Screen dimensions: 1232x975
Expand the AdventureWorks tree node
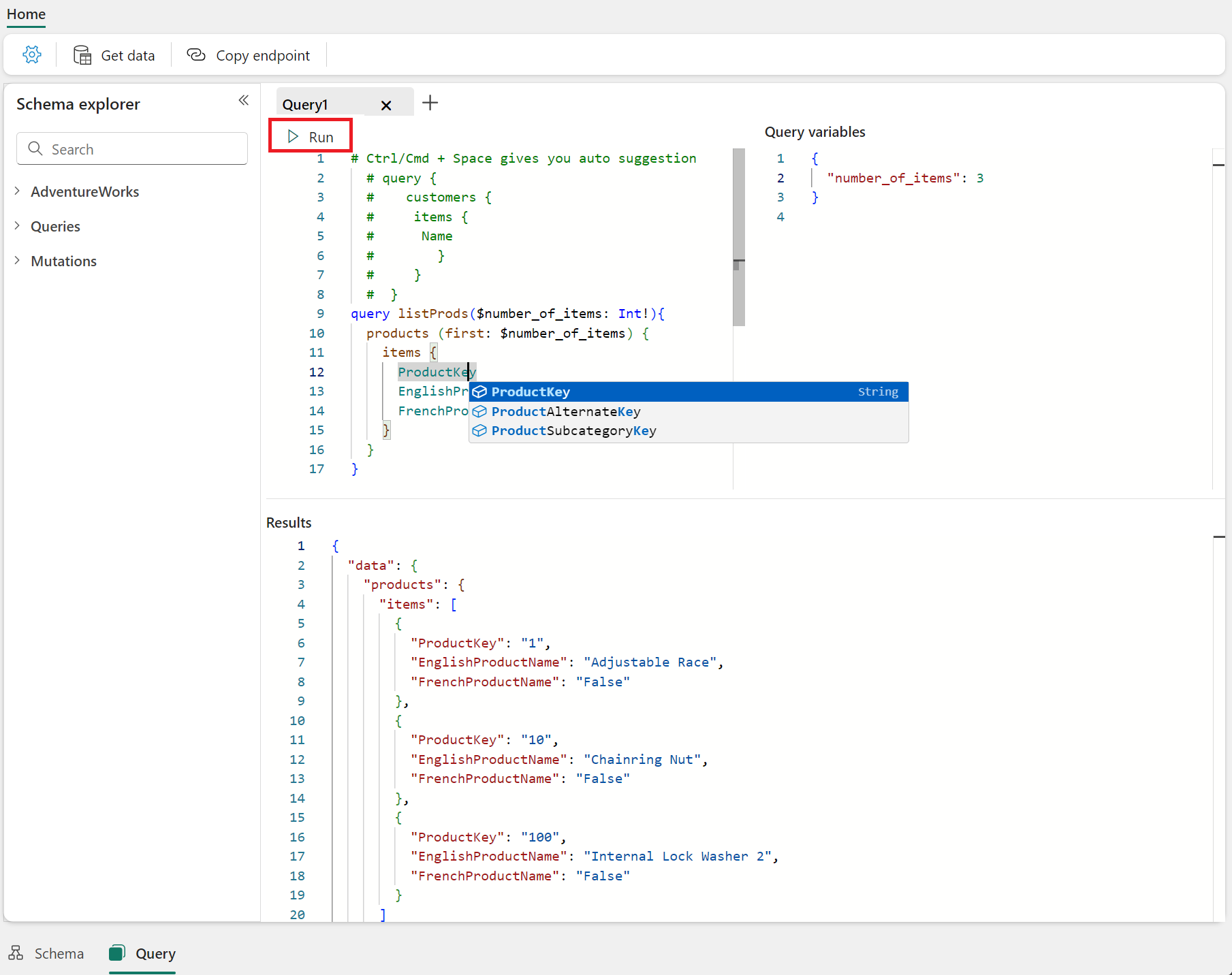tap(18, 191)
